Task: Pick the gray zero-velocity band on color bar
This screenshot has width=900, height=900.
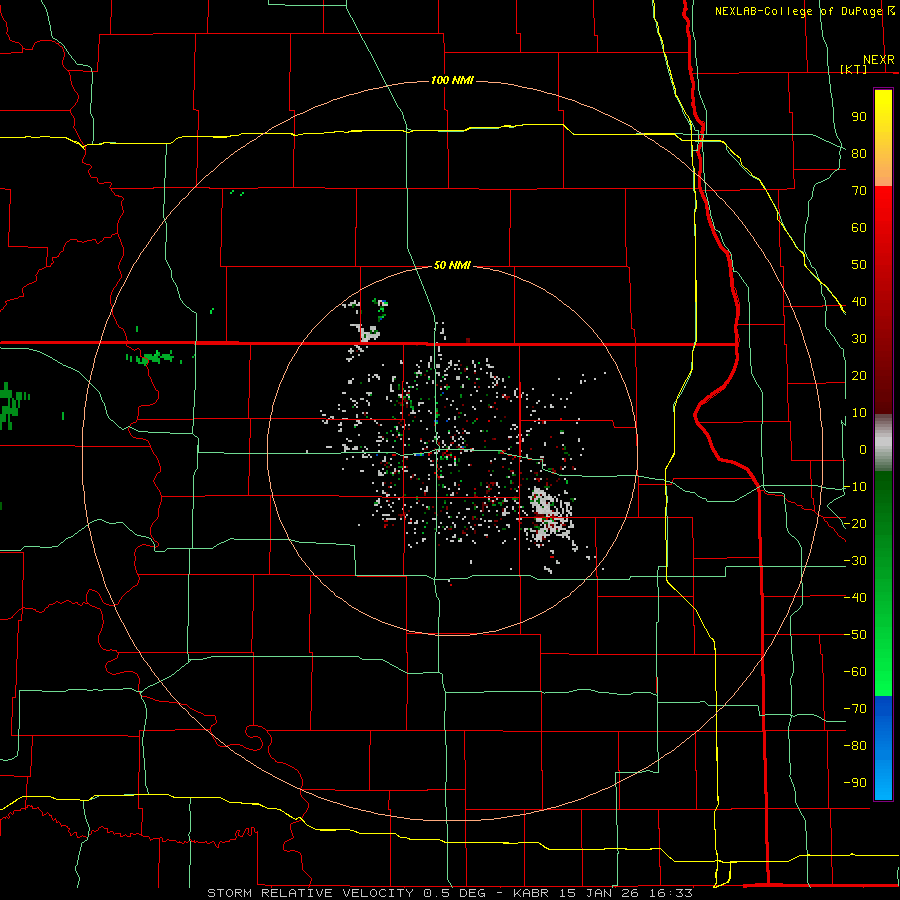Action: click(883, 443)
